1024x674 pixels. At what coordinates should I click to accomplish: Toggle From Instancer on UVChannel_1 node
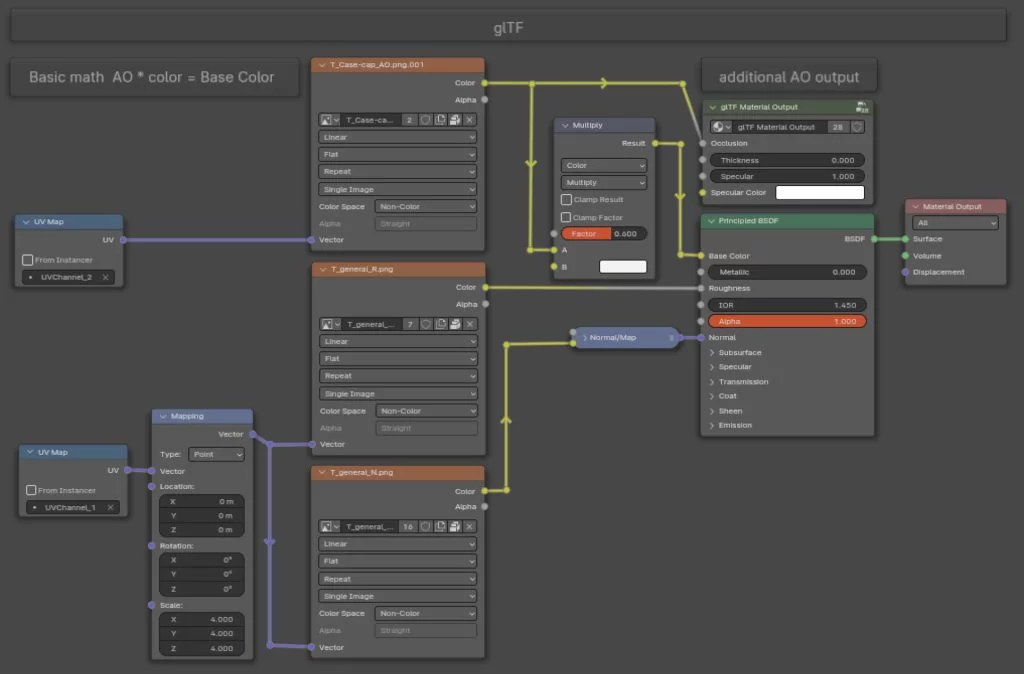click(x=31, y=490)
